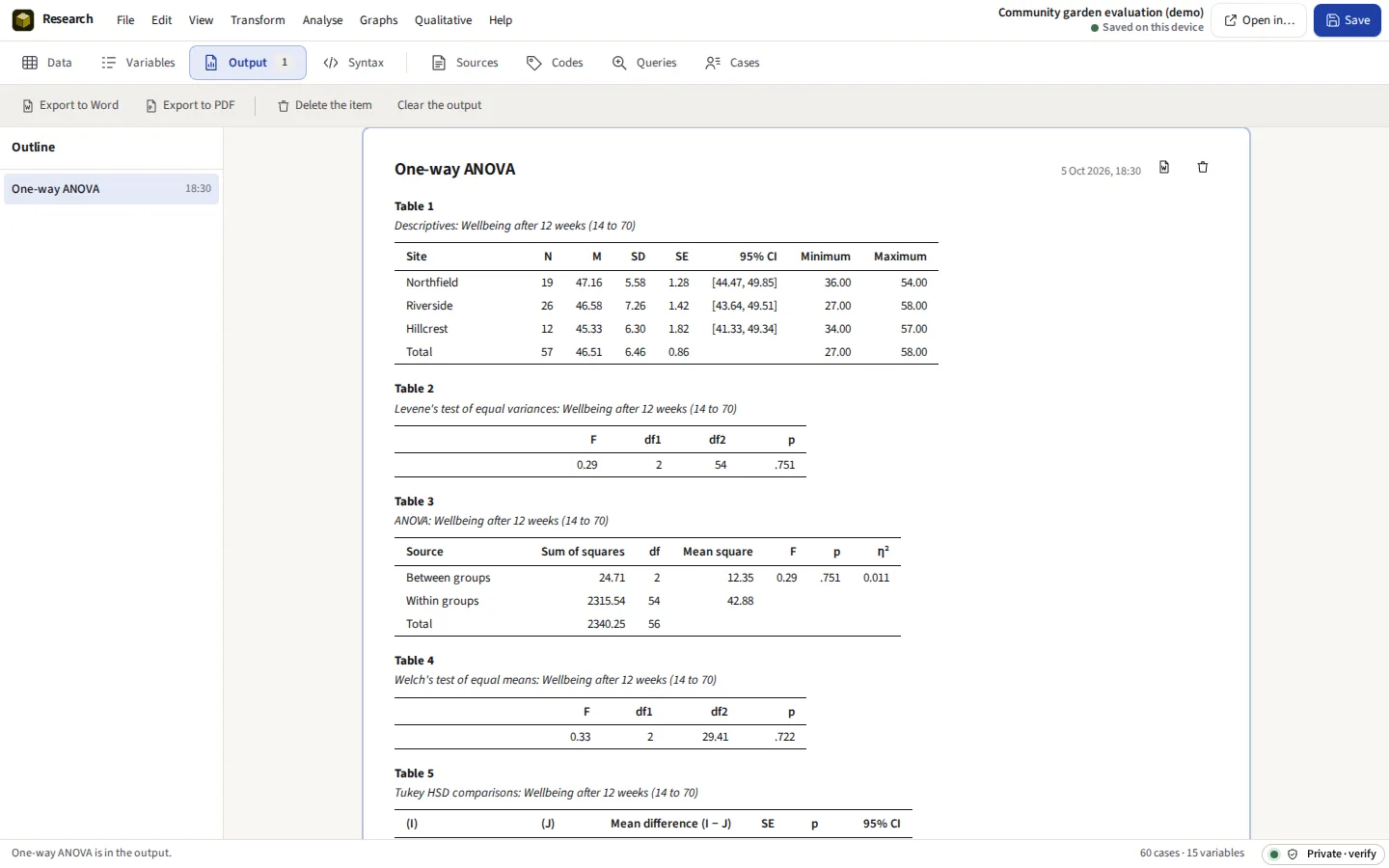Click the Northfield row label
The width and height of the screenshot is (1389, 868).
tap(432, 283)
